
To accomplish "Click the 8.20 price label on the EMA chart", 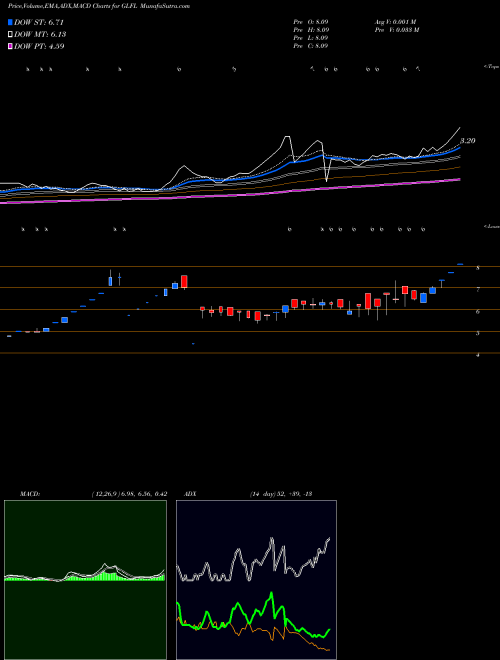I will click(x=468, y=141).
